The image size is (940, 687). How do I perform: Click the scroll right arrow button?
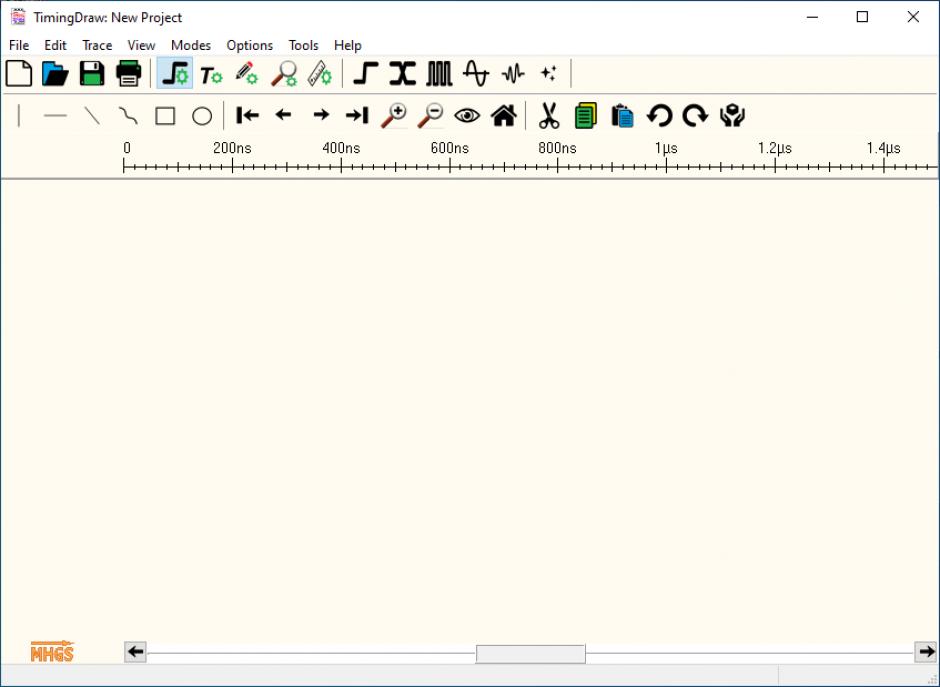[x=926, y=653]
